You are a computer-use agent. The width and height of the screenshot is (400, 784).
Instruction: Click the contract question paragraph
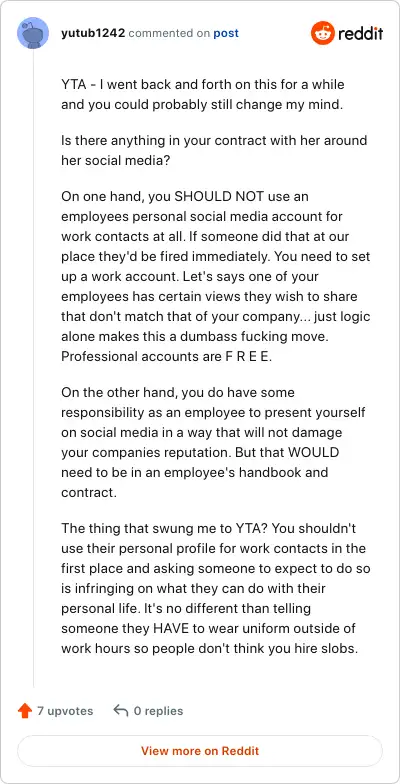pos(214,150)
